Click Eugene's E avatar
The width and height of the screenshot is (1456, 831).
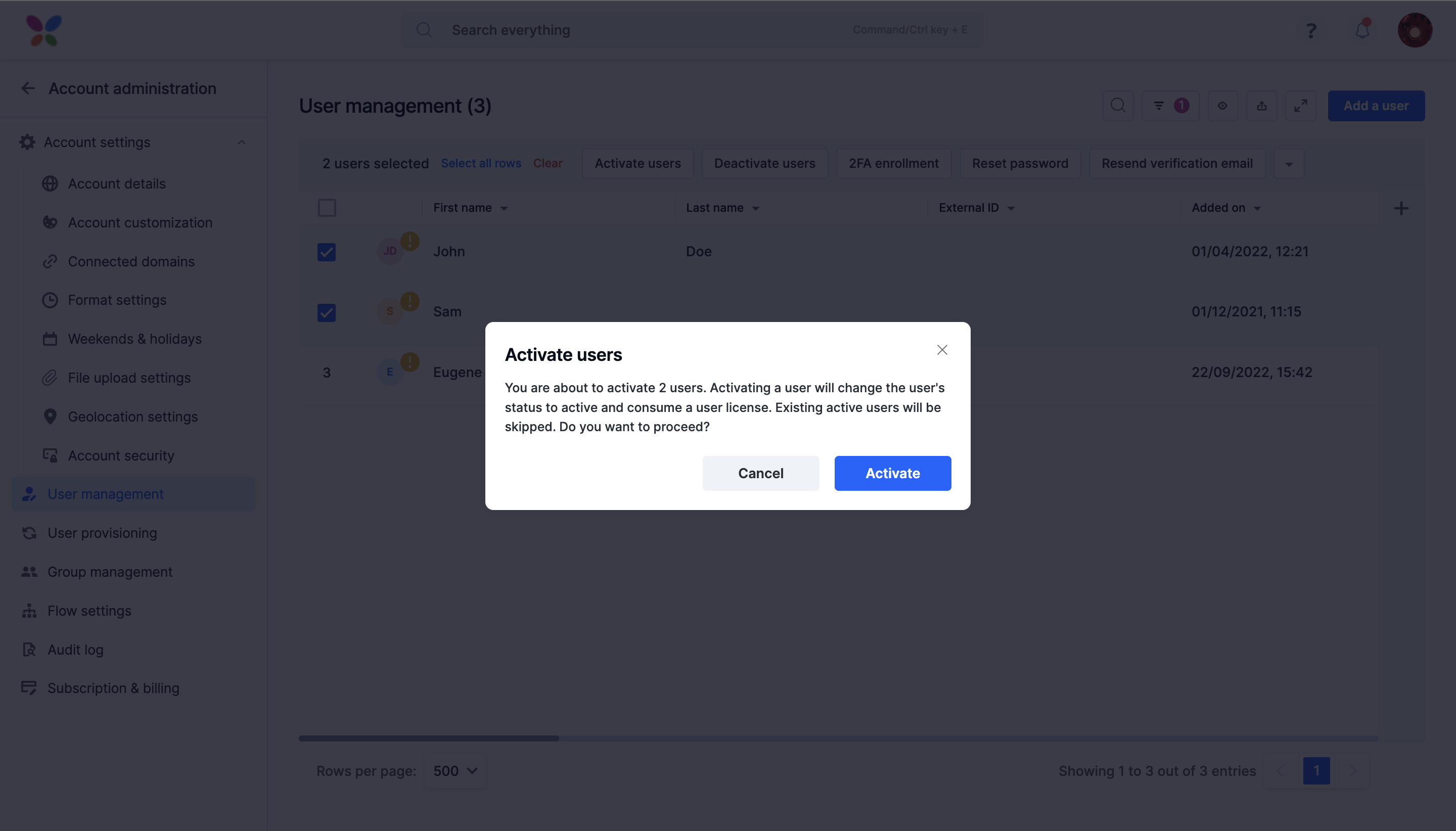390,372
